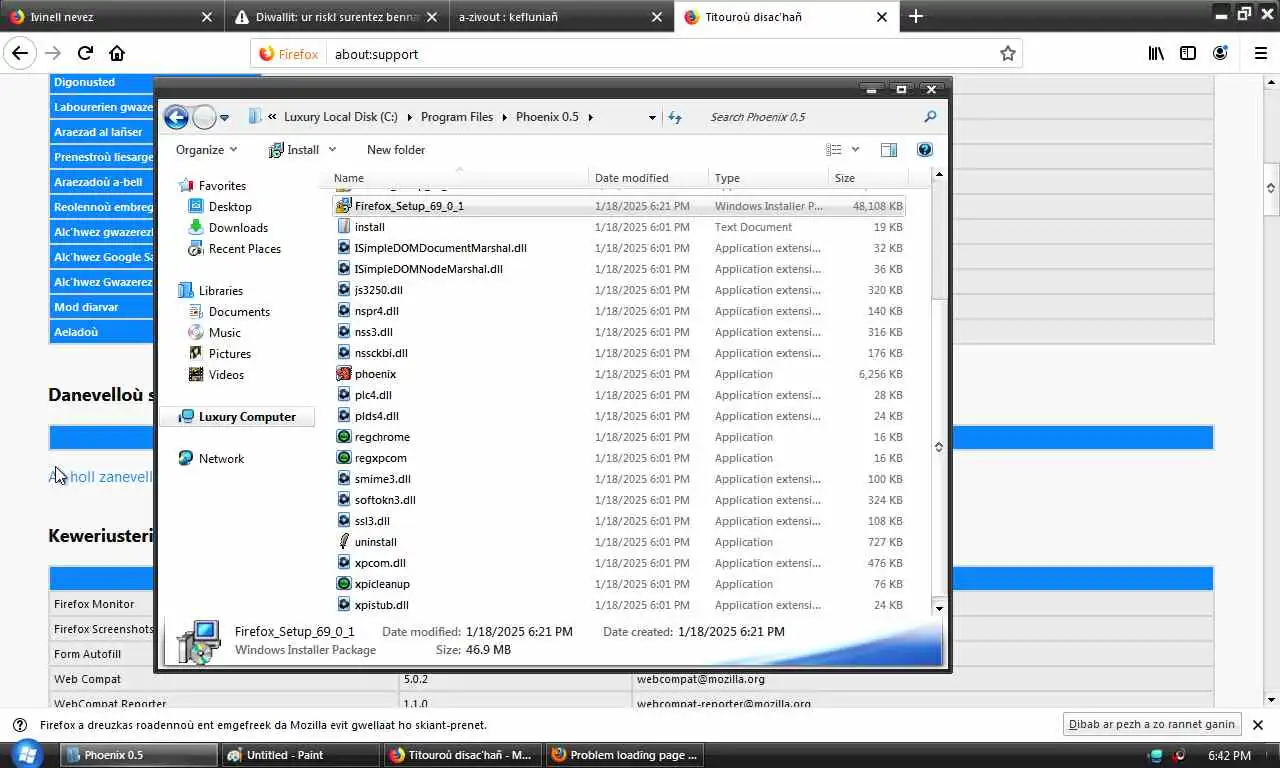Image resolution: width=1280 pixels, height=768 pixels.
Task: Open the Organize menu
Action: click(207, 150)
